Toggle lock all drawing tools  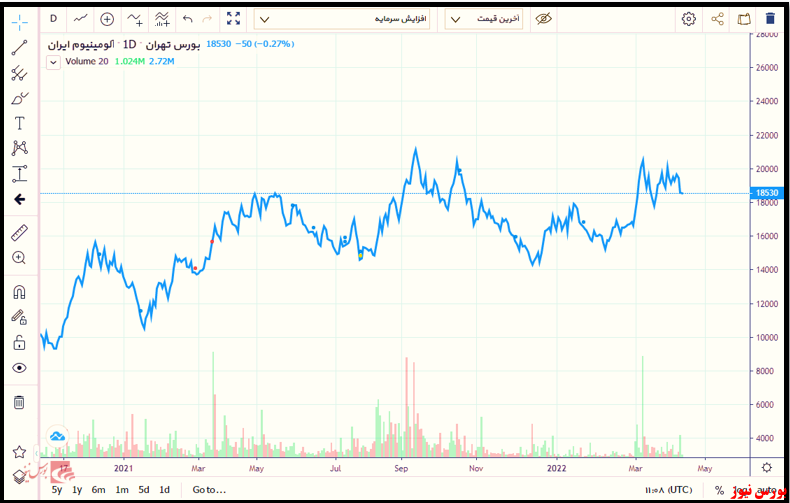[x=19, y=343]
